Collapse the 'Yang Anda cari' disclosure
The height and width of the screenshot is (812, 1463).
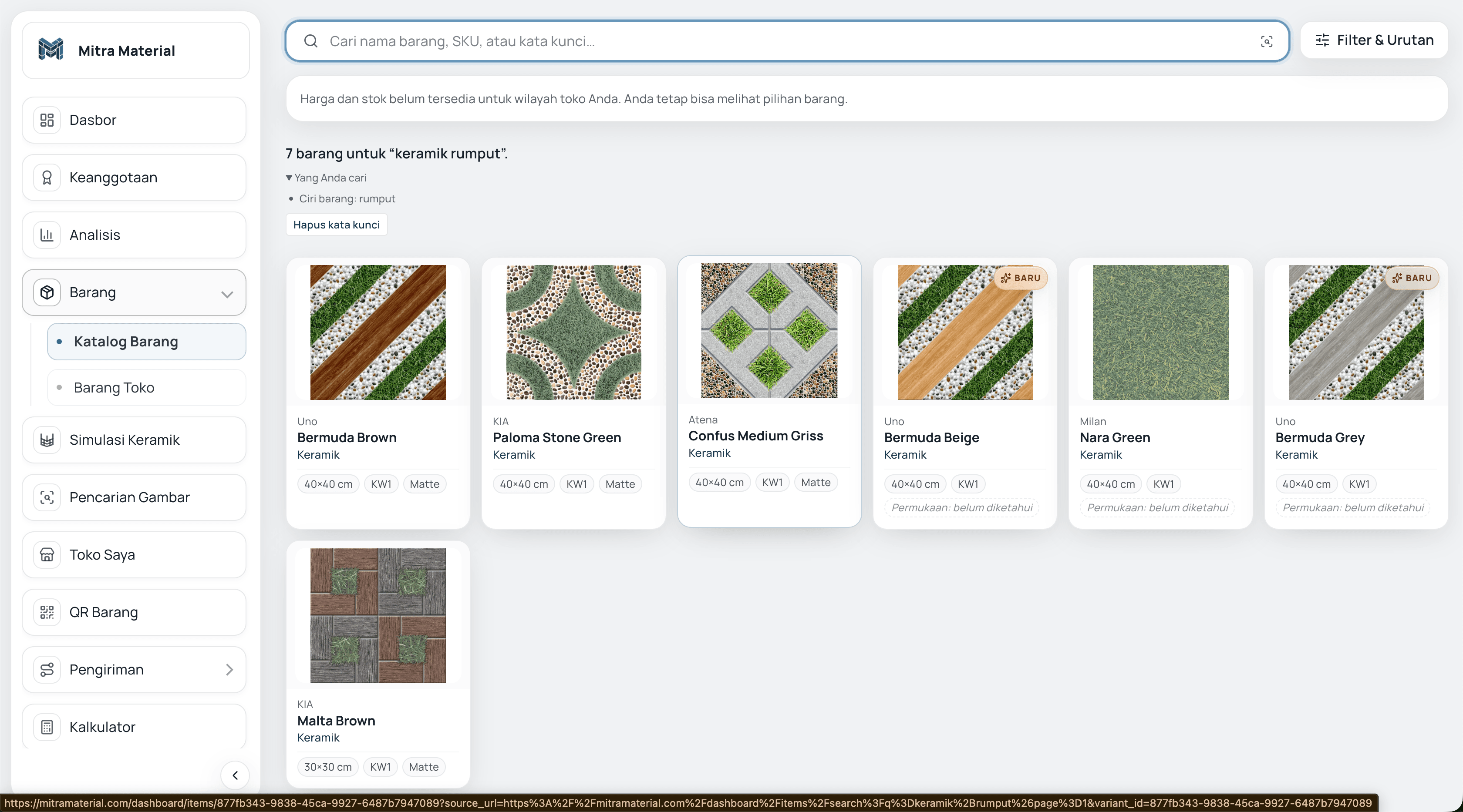327,178
